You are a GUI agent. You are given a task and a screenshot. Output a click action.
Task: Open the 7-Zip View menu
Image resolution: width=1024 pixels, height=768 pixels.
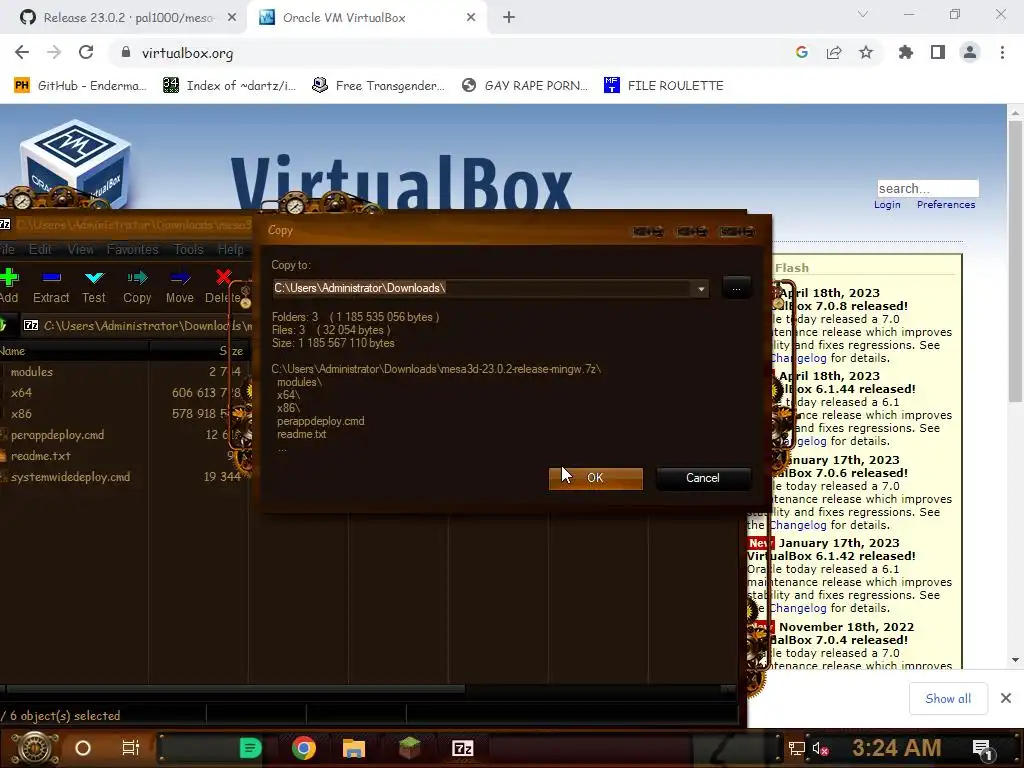tap(80, 249)
